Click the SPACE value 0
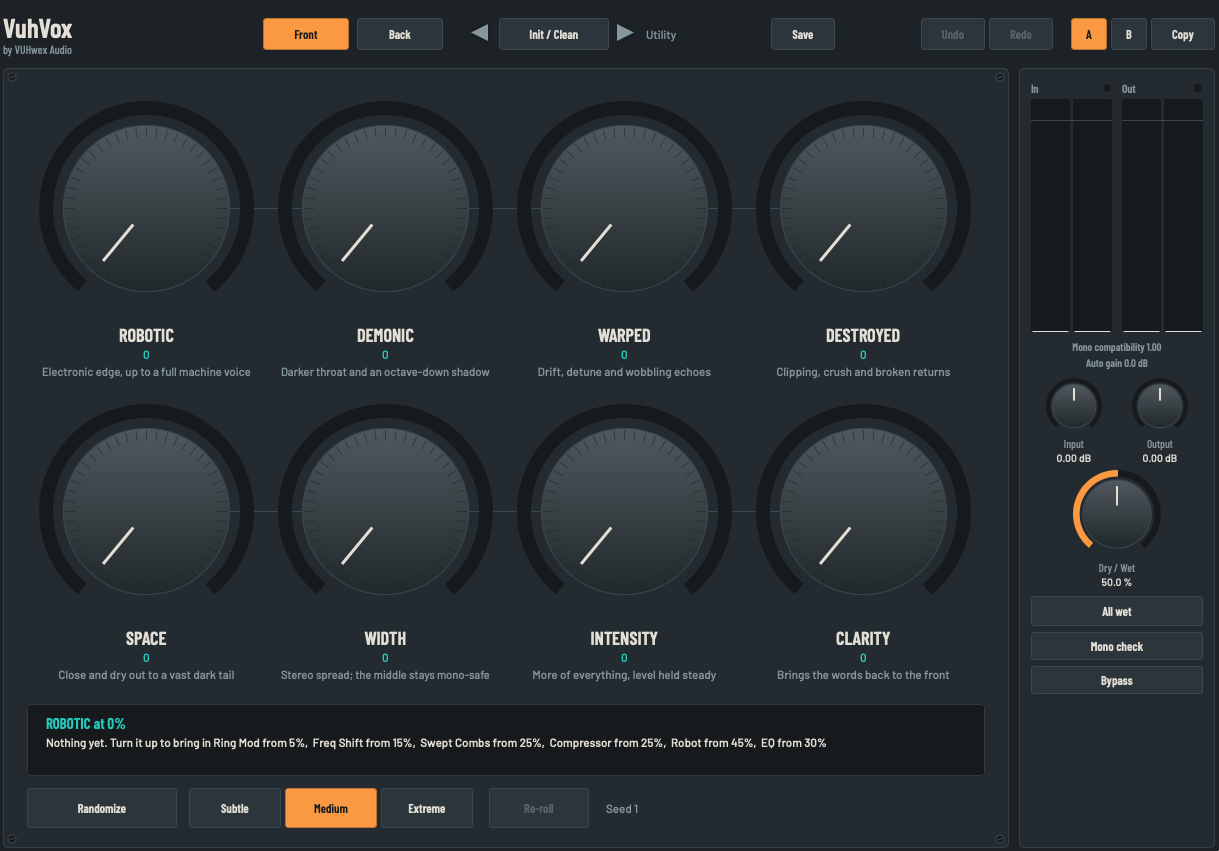Screen dimensions: 1219x851 point(146,658)
